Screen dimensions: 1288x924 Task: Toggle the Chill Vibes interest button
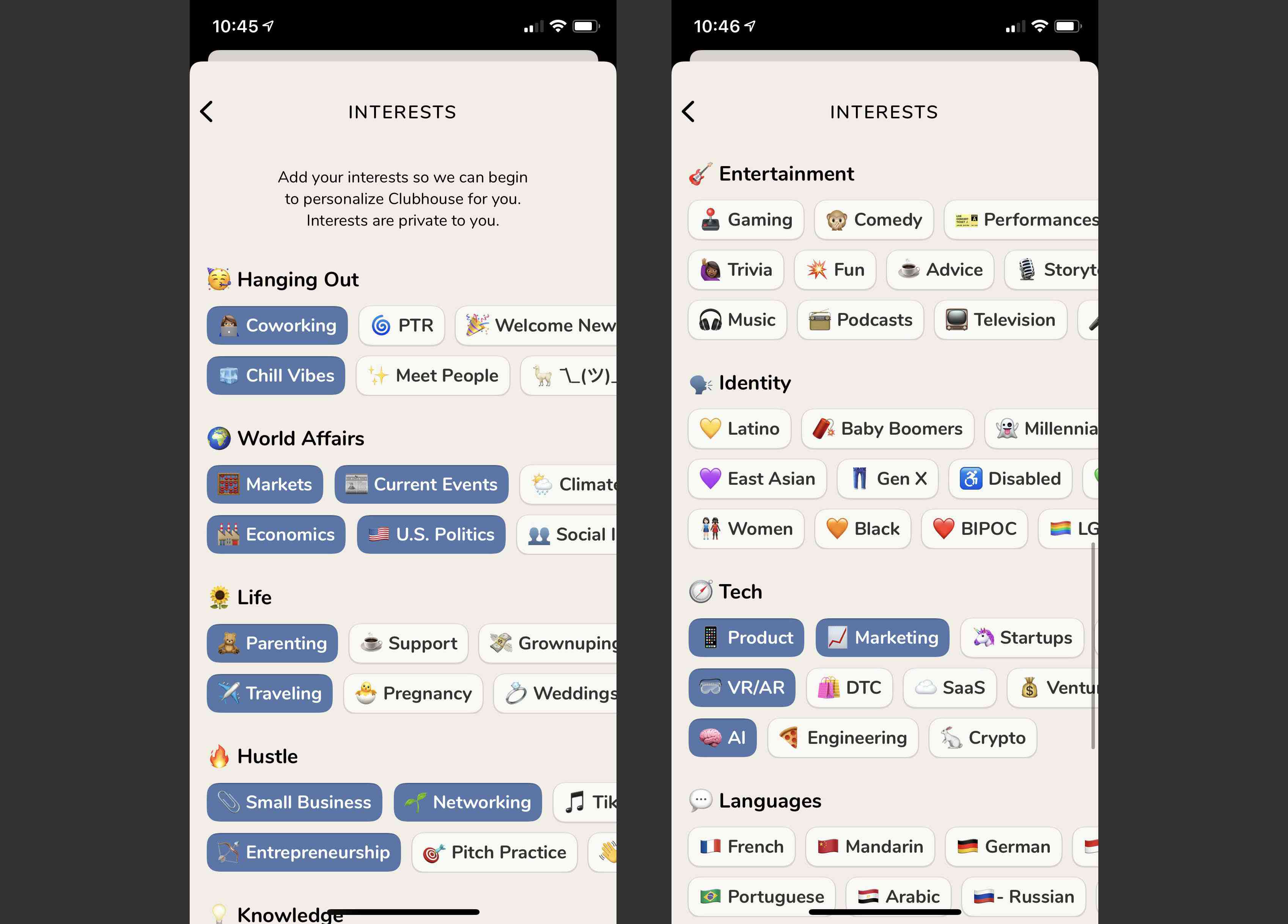click(276, 374)
